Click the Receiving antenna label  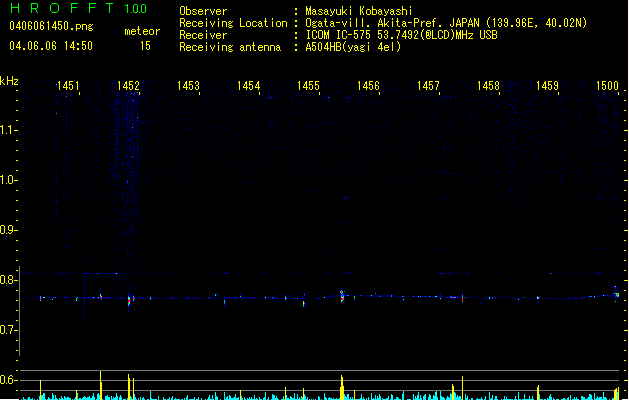[x=230, y=47]
